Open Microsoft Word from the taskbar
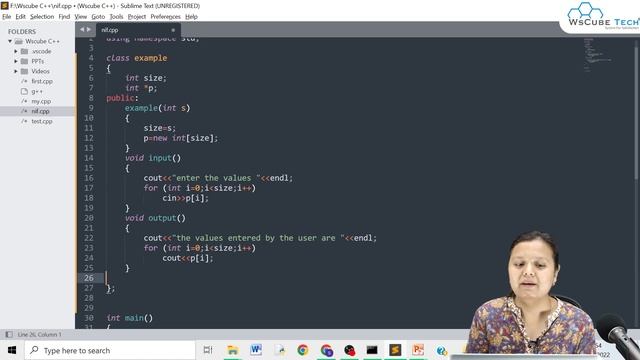The width and height of the screenshot is (640, 360). (x=256, y=350)
